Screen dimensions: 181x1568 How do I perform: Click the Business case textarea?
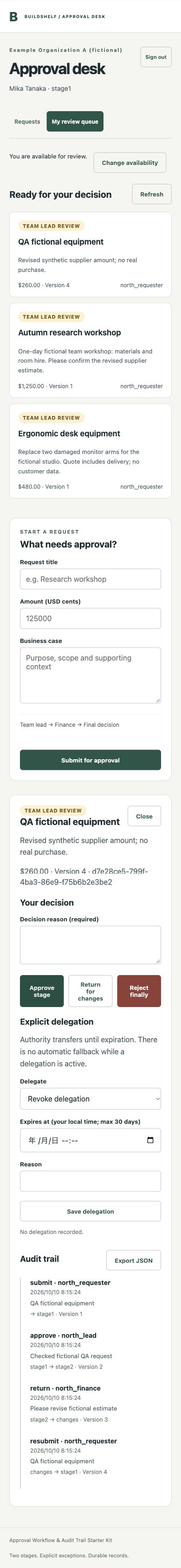[90, 675]
